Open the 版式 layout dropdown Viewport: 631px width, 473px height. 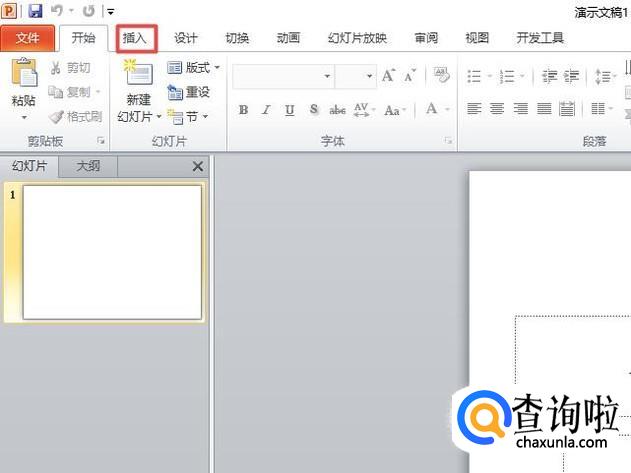tap(194, 68)
